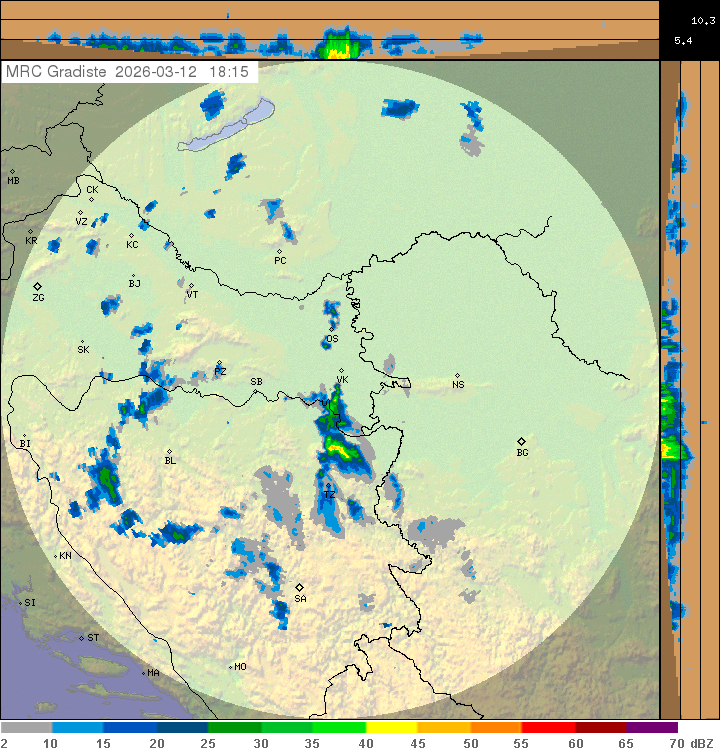
Task: Select the TZ city marker
Action: [328, 486]
